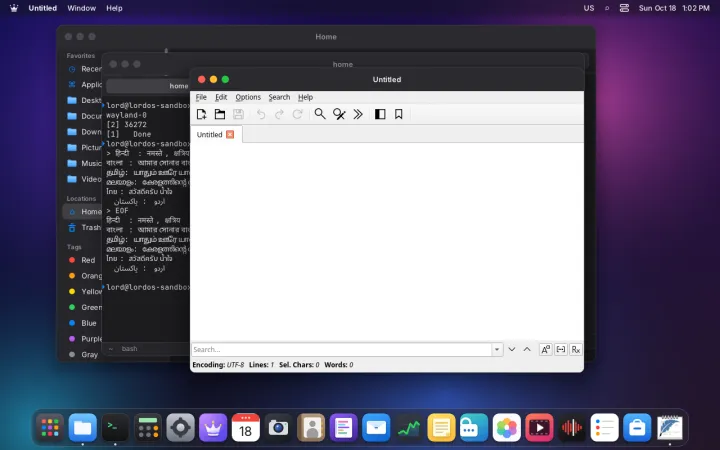
Task: Open the Search menu in the editor
Action: click(279, 97)
